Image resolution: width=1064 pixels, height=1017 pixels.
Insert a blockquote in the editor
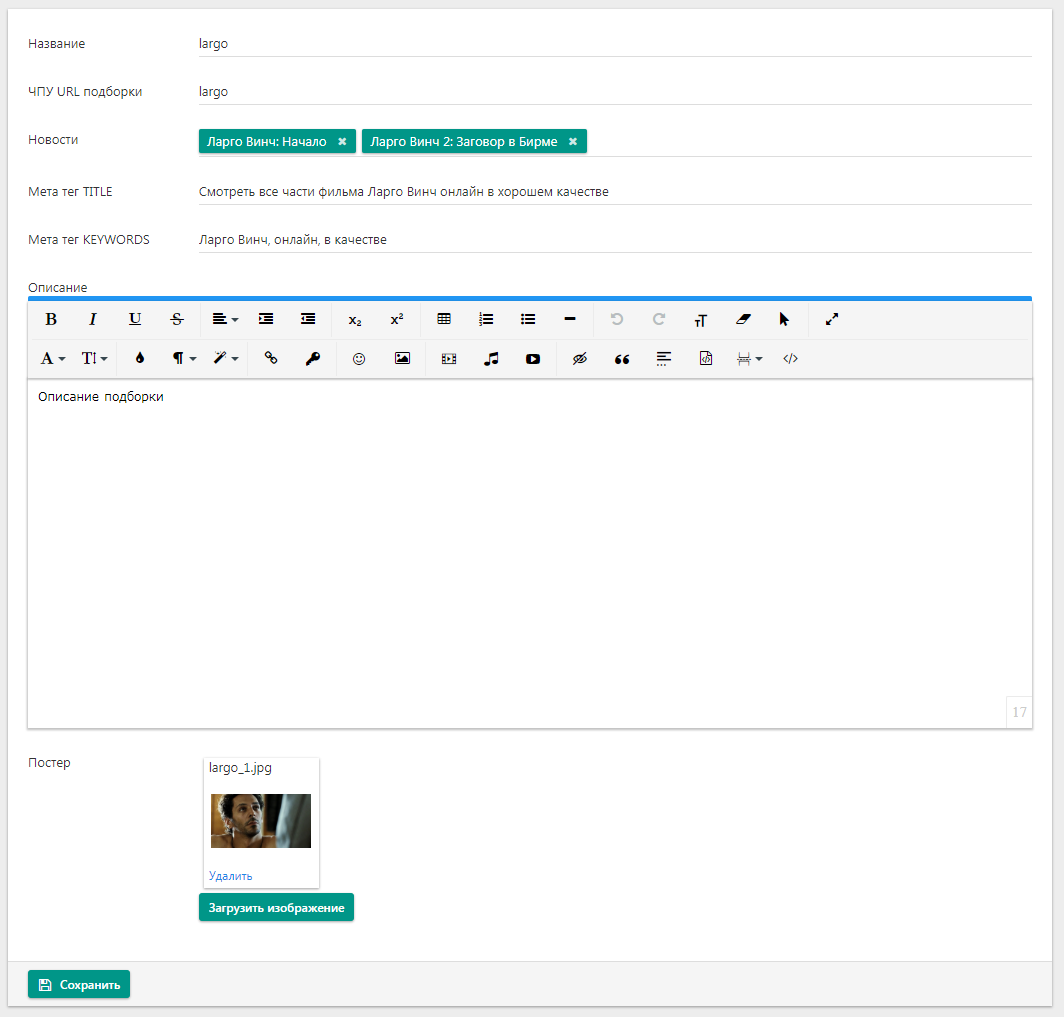621,358
